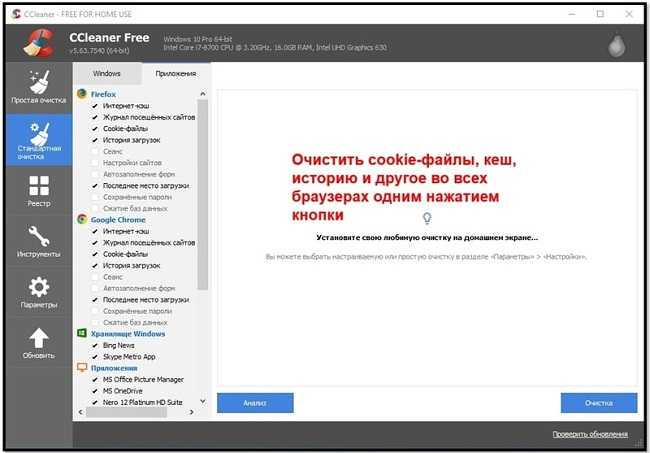The image size is (650, 453).
Task: Uncheck Chrome Последнее место загрузки
Action: click(95, 300)
